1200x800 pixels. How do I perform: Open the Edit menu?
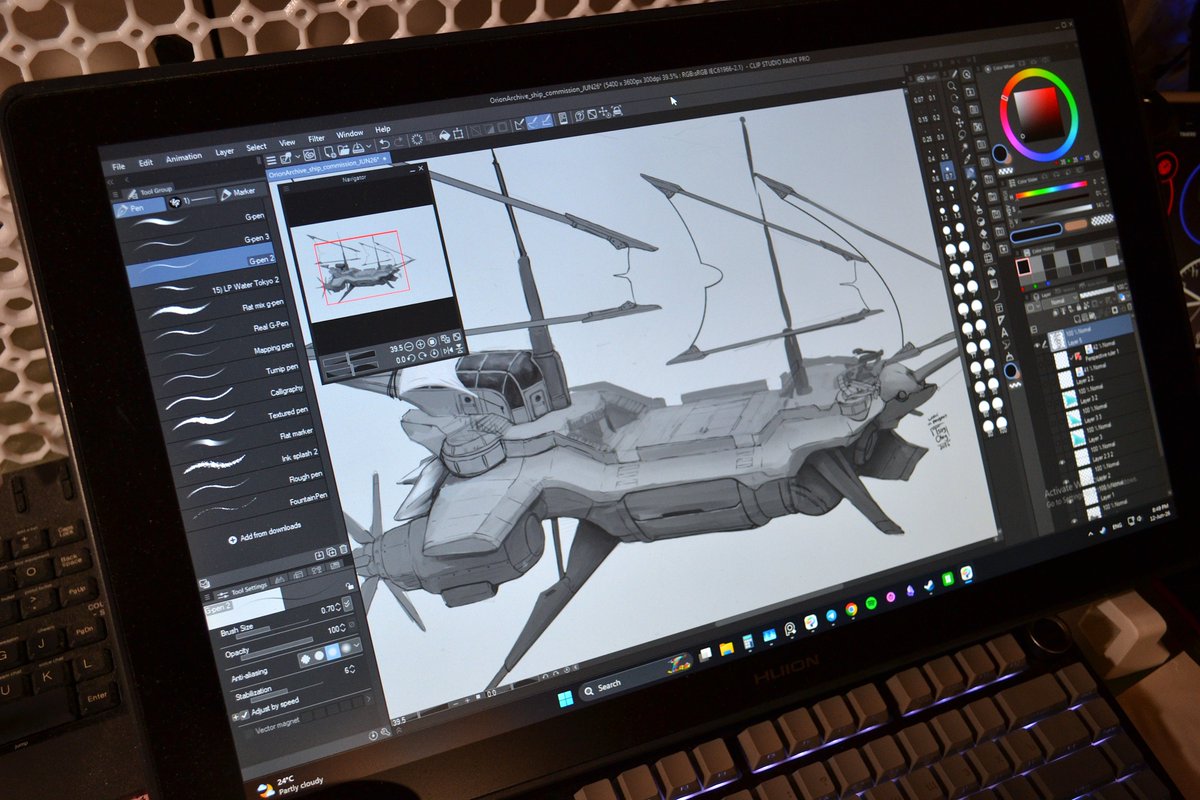pyautogui.click(x=146, y=162)
